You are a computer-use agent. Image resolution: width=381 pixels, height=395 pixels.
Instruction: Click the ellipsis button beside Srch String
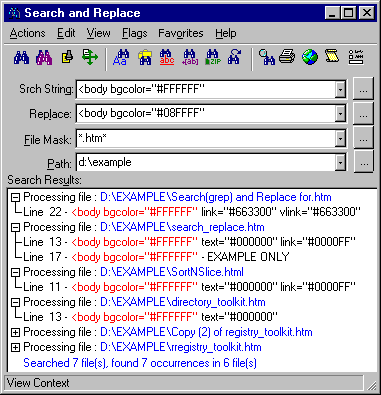tap(363, 89)
